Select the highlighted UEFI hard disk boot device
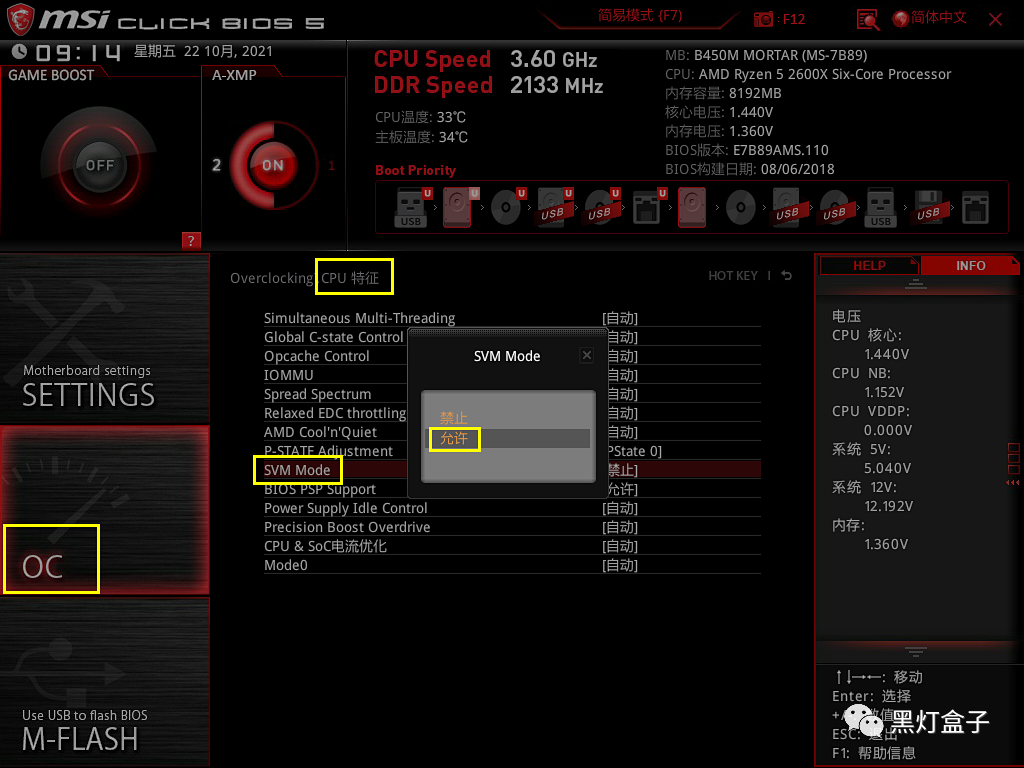 coord(459,207)
